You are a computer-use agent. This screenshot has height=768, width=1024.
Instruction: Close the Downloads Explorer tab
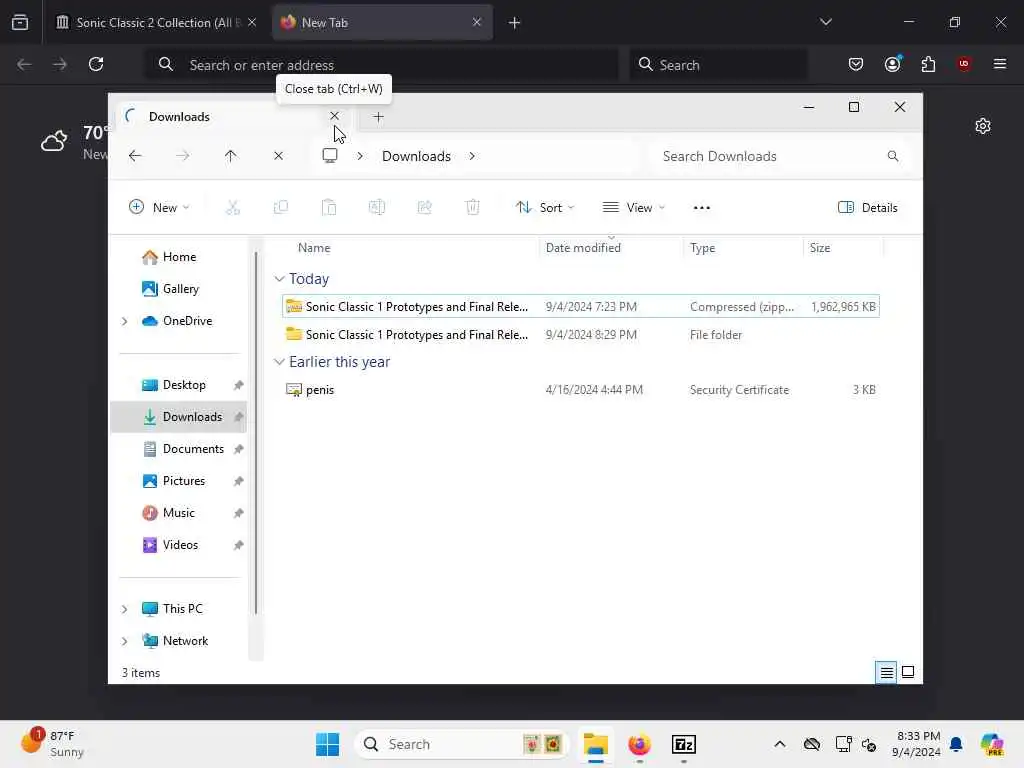tap(334, 116)
